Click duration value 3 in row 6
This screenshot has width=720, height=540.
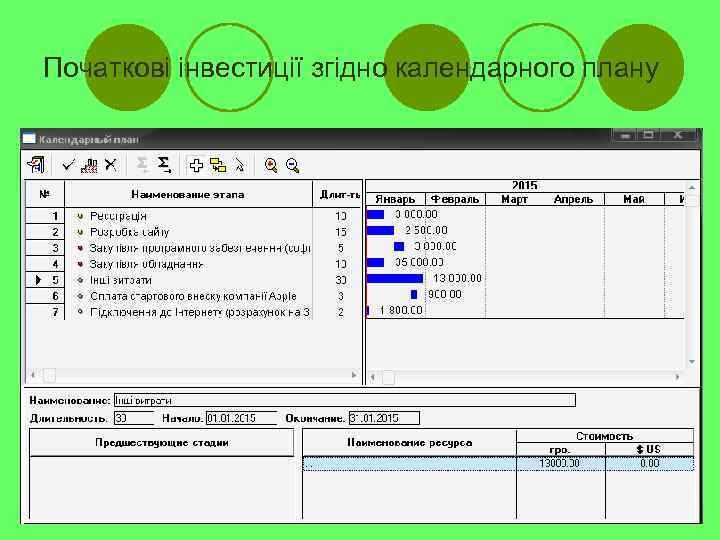341,296
